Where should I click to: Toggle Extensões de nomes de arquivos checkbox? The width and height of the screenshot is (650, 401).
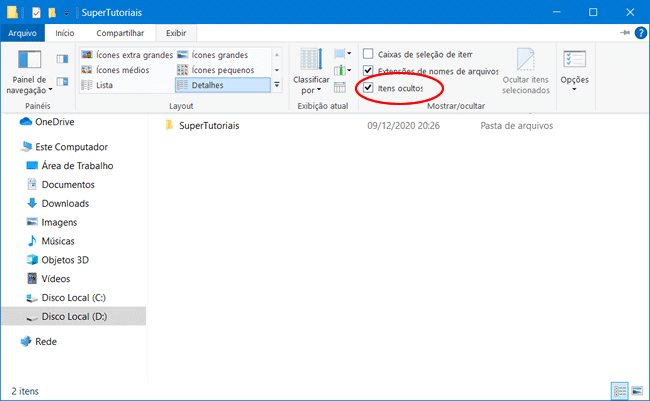point(368,71)
